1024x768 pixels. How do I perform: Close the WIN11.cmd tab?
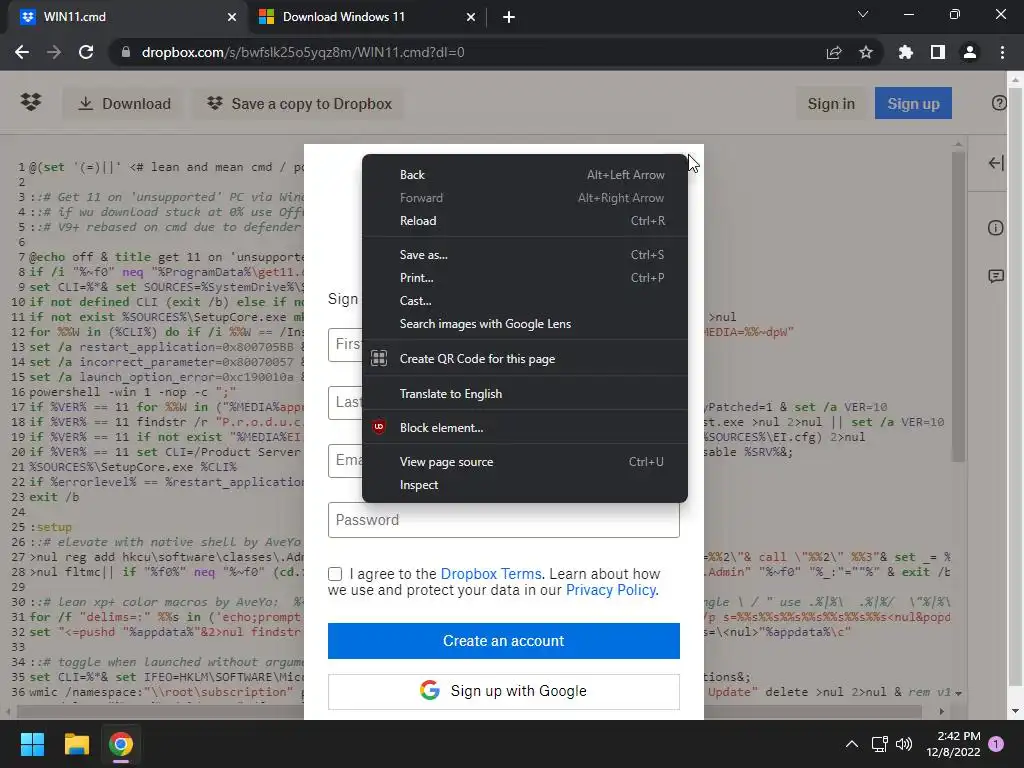coord(232,17)
